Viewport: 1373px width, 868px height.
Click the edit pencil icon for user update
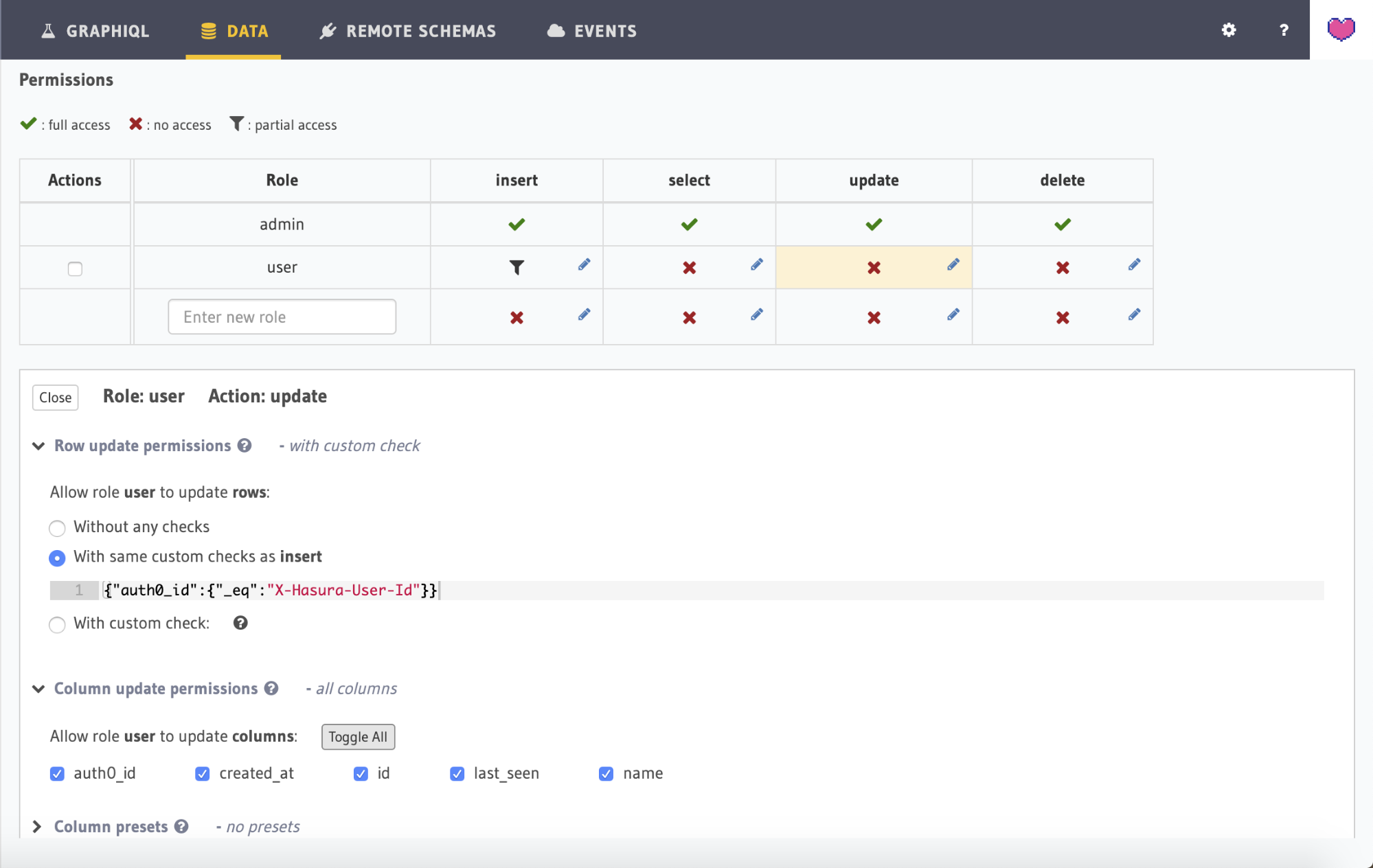pyautogui.click(x=952, y=265)
